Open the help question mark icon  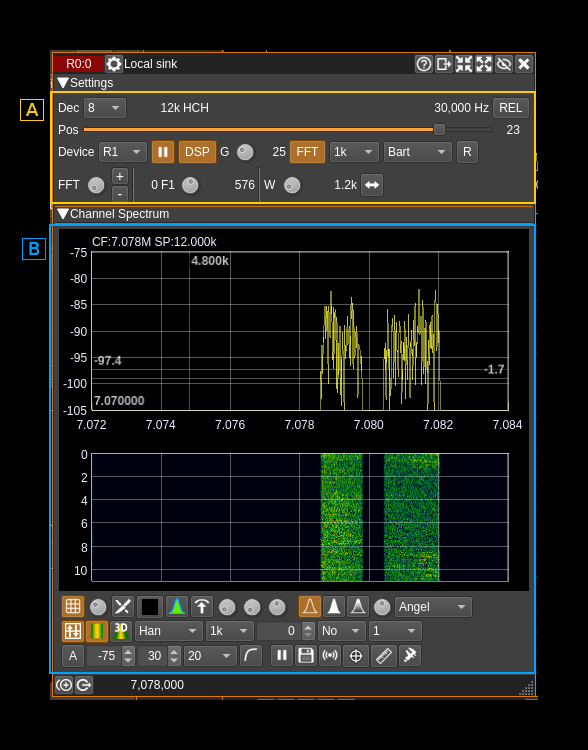pos(423,64)
